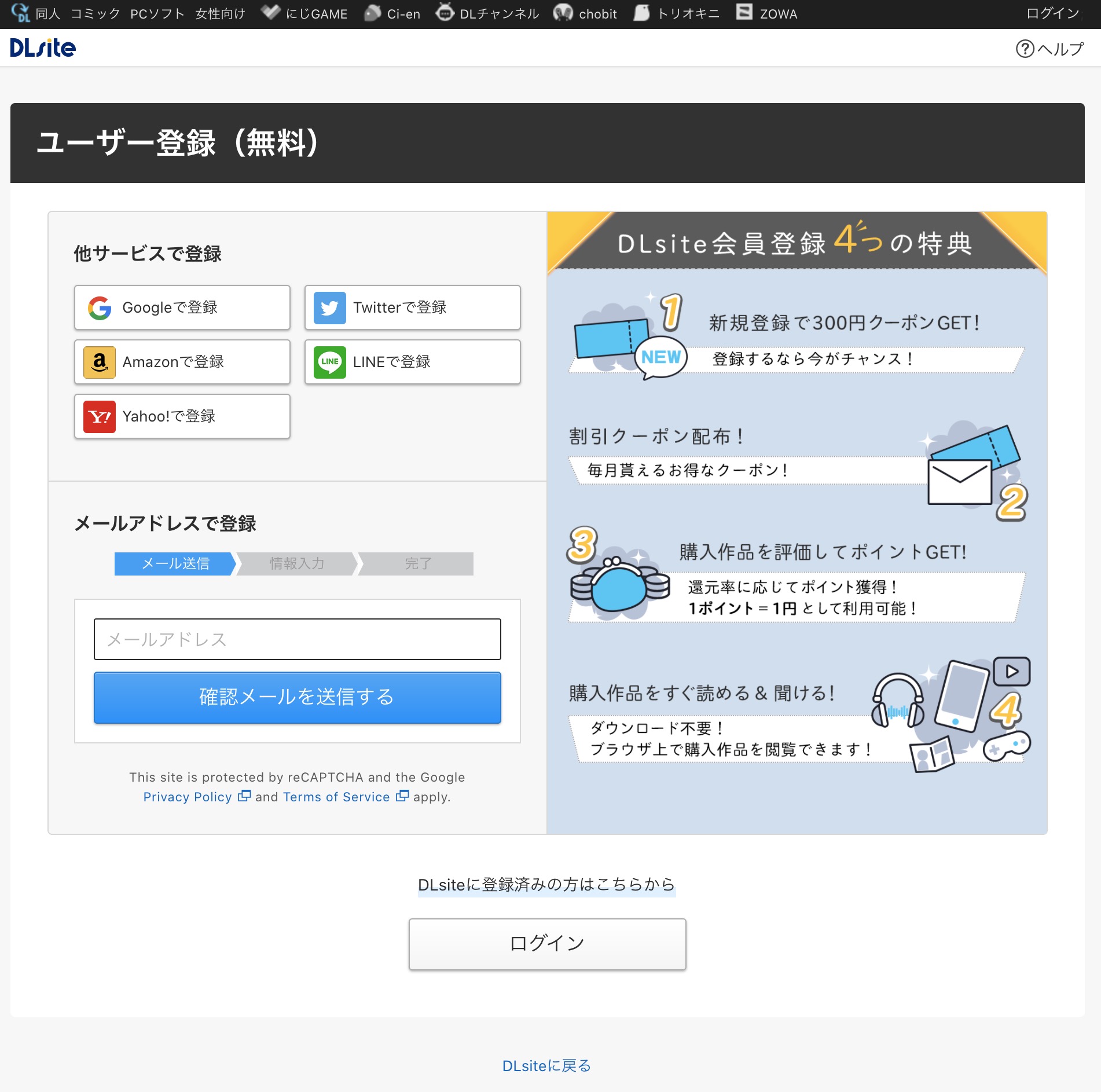1101x1092 pixels.
Task: Click the DLsite logo in header
Action: (43, 48)
